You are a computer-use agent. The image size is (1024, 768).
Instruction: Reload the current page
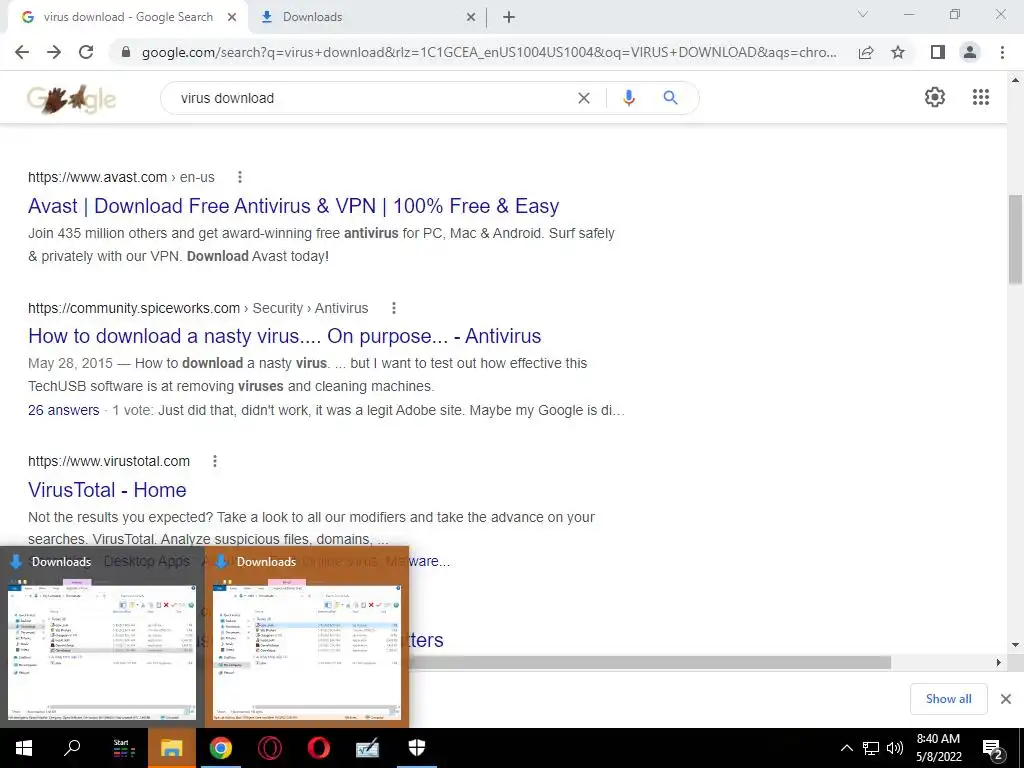86,52
